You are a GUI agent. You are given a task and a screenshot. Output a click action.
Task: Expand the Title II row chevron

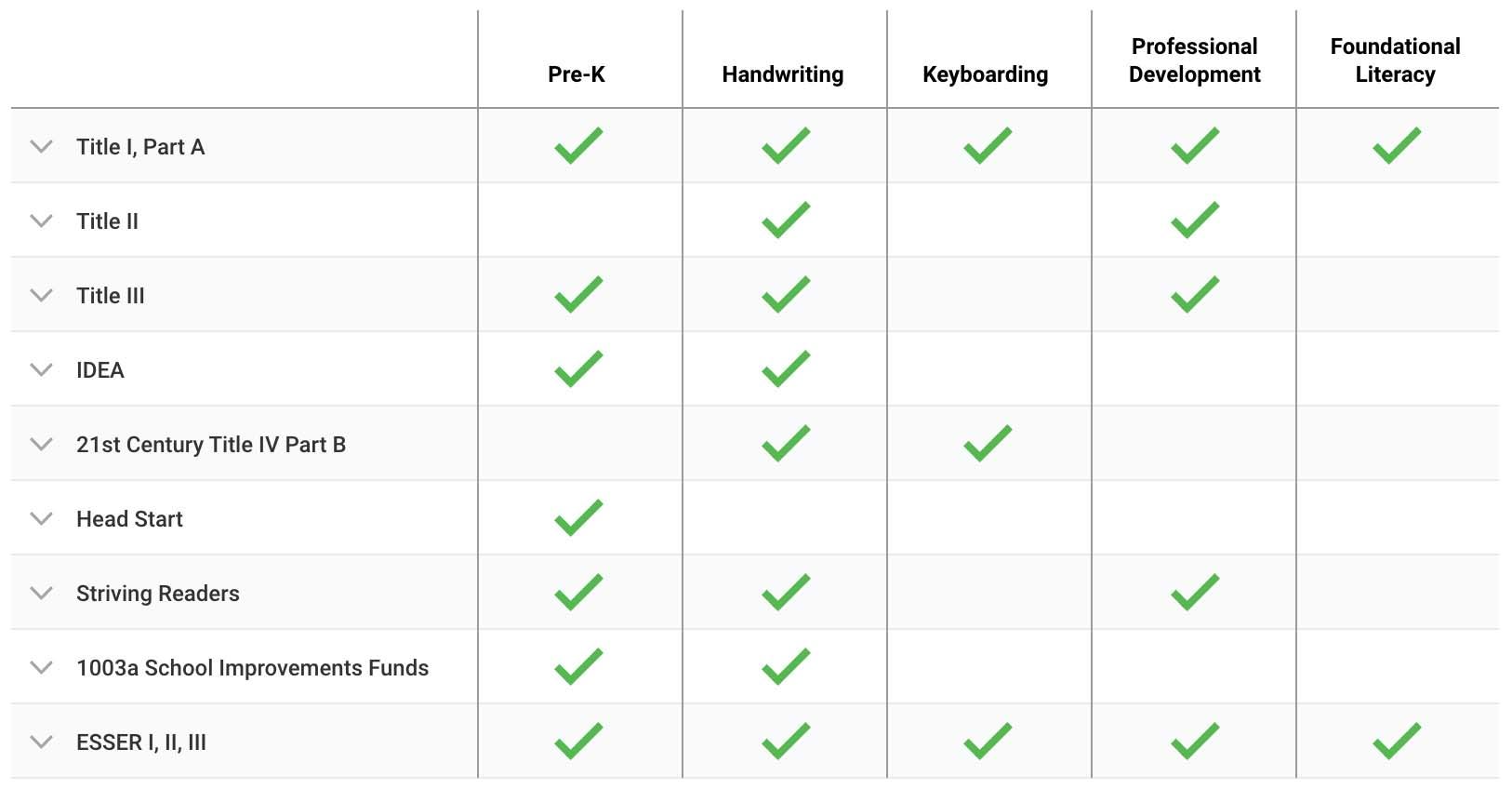pyautogui.click(x=41, y=221)
